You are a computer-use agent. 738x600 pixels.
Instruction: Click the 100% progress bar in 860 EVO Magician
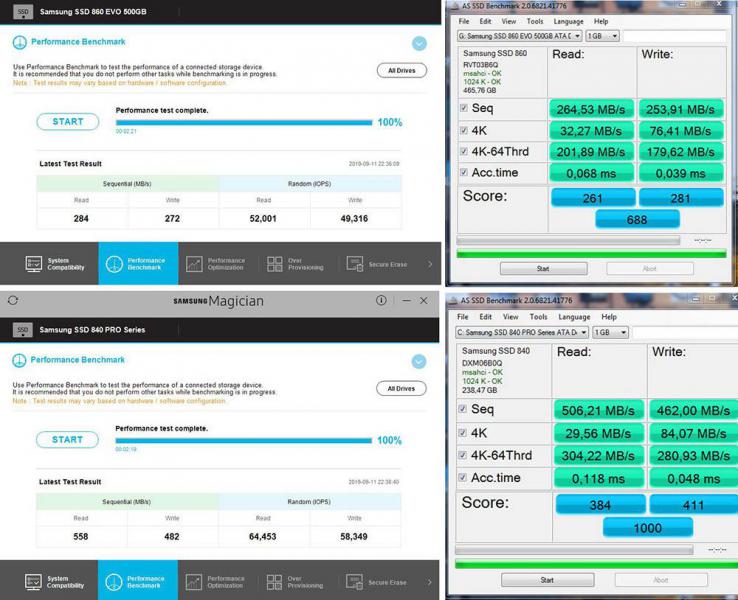coord(243,124)
